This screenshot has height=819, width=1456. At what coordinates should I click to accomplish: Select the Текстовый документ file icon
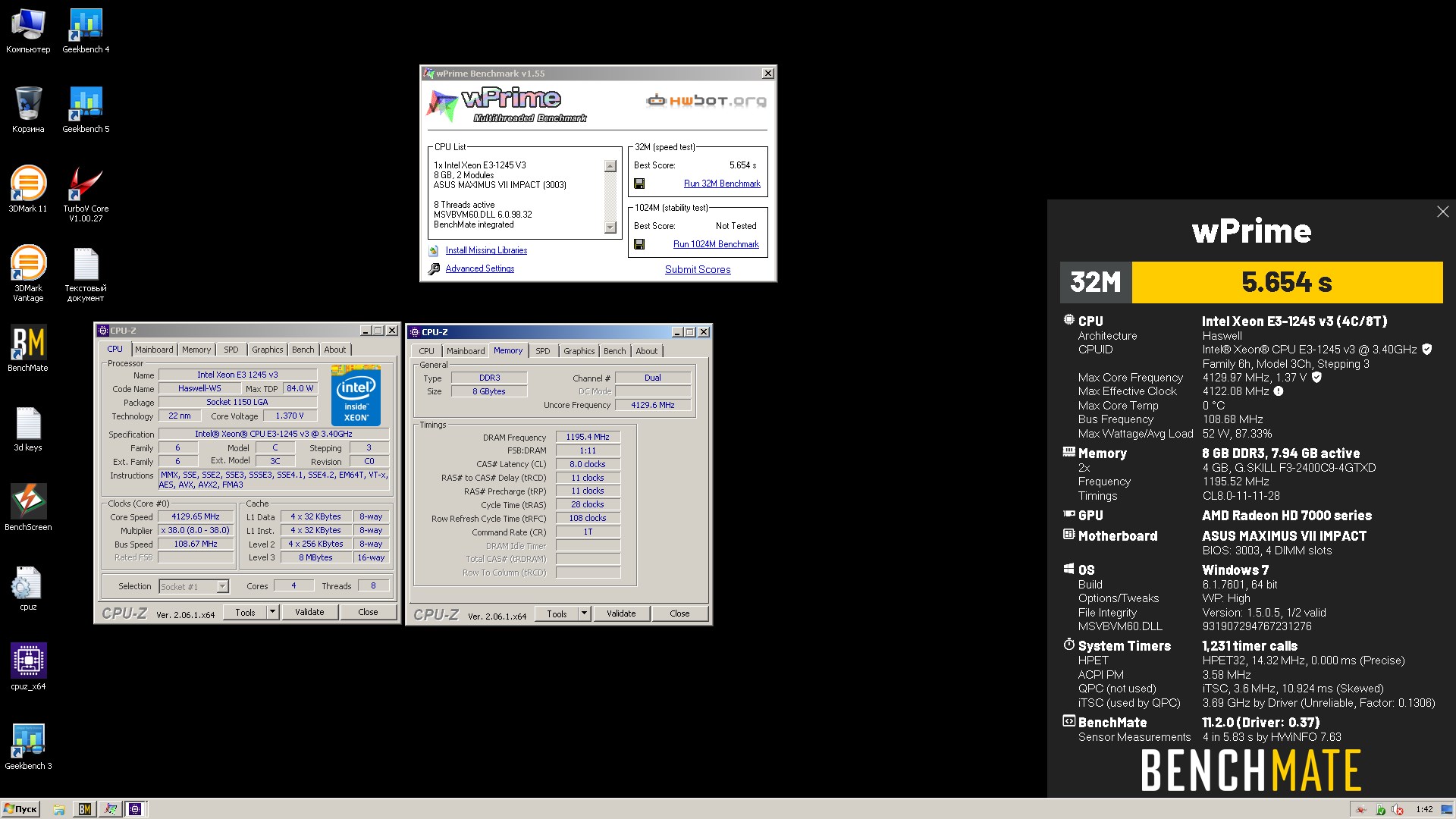click(86, 274)
